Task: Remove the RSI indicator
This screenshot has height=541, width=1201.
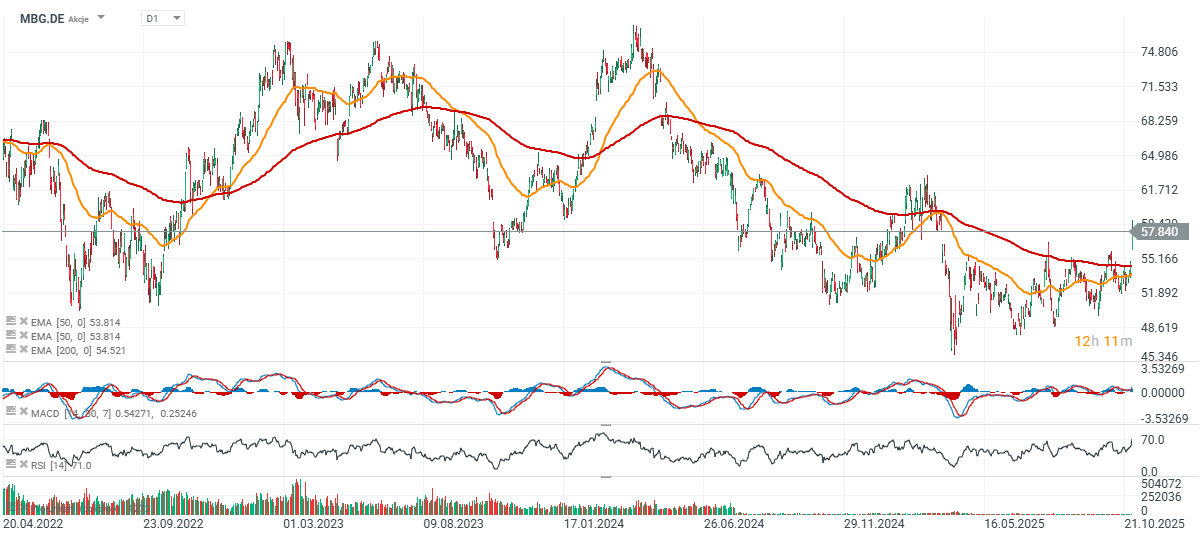Action: point(23,465)
